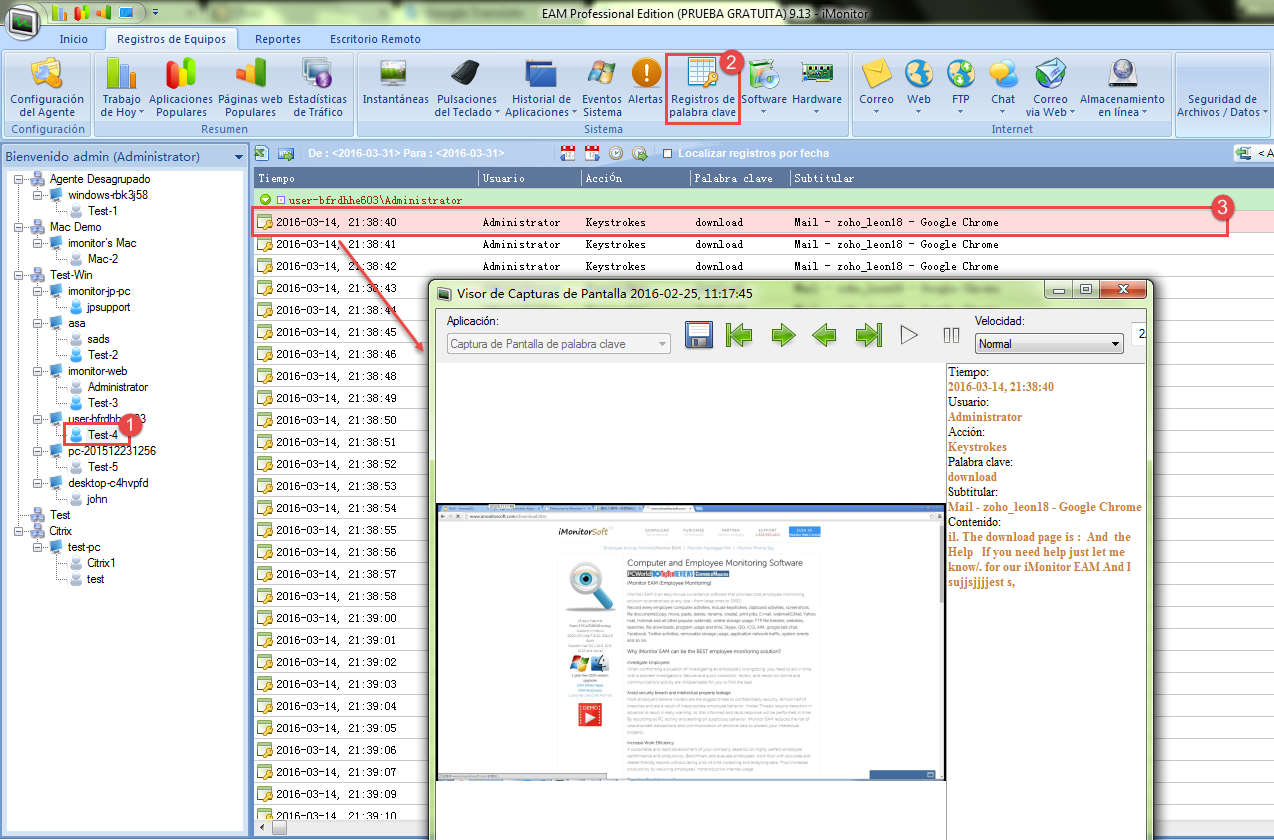Click Páginas web Populares icon

pos(250,76)
